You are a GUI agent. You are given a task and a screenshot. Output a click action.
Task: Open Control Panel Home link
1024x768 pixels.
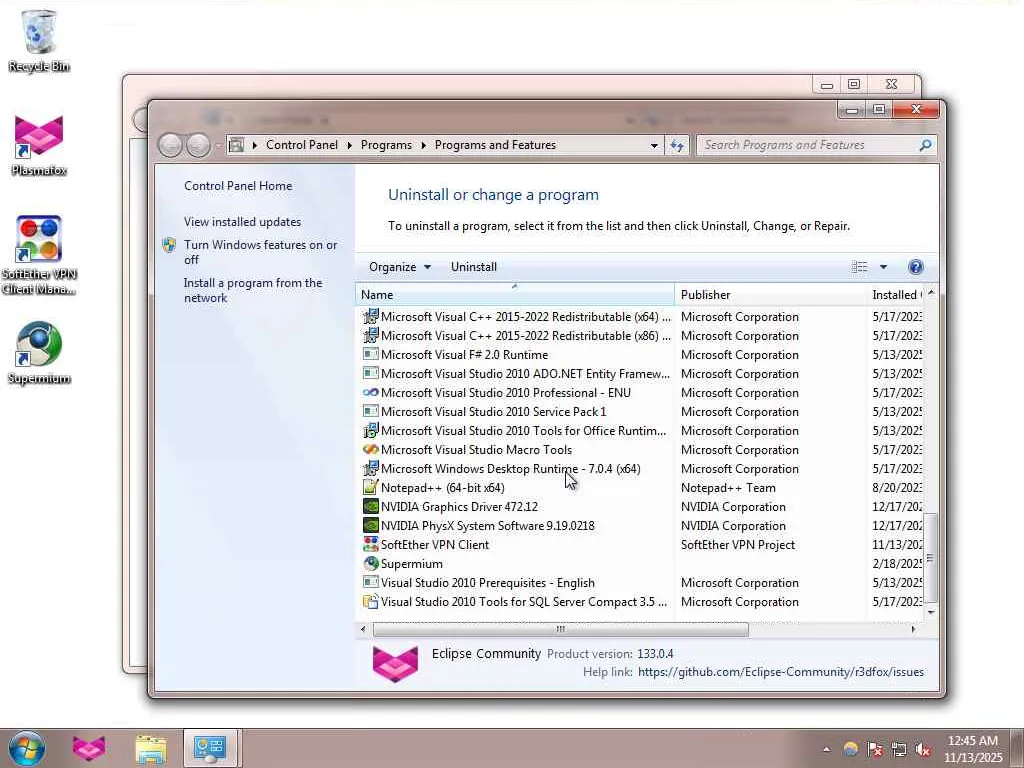(x=238, y=185)
